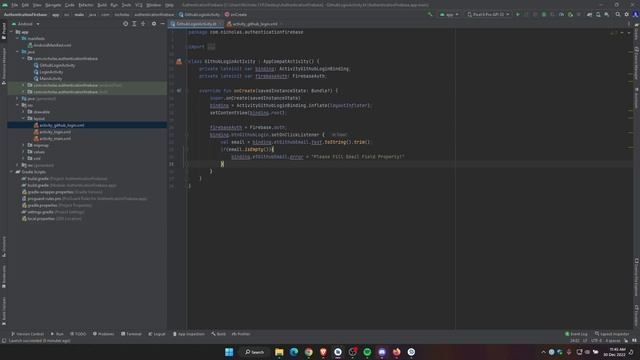The width and height of the screenshot is (640, 360).
Task: Toggle the TODO tool window
Action: (x=78, y=334)
